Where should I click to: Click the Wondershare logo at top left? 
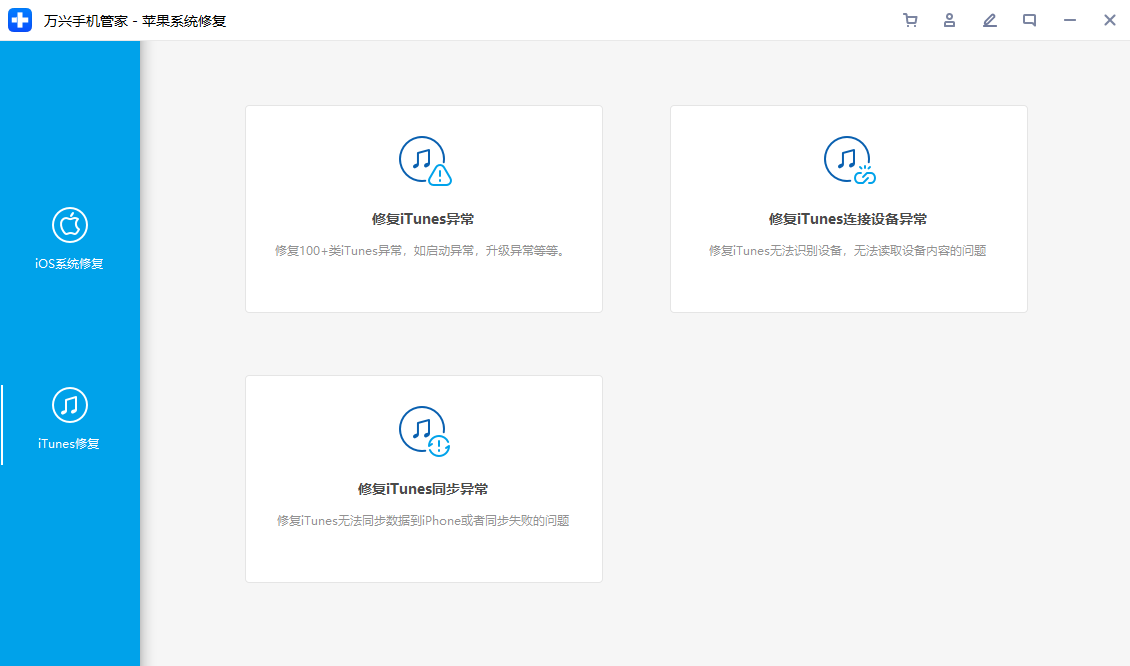coord(20,20)
